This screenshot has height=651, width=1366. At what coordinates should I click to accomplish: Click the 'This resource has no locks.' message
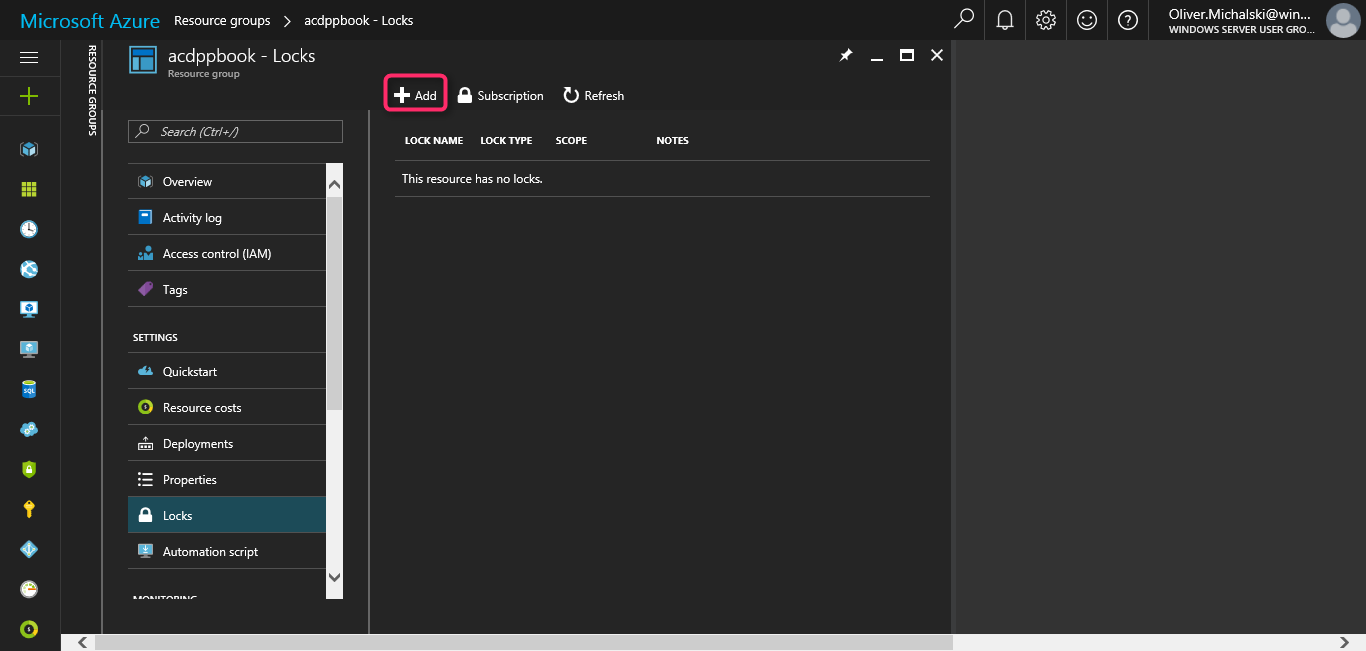click(472, 179)
